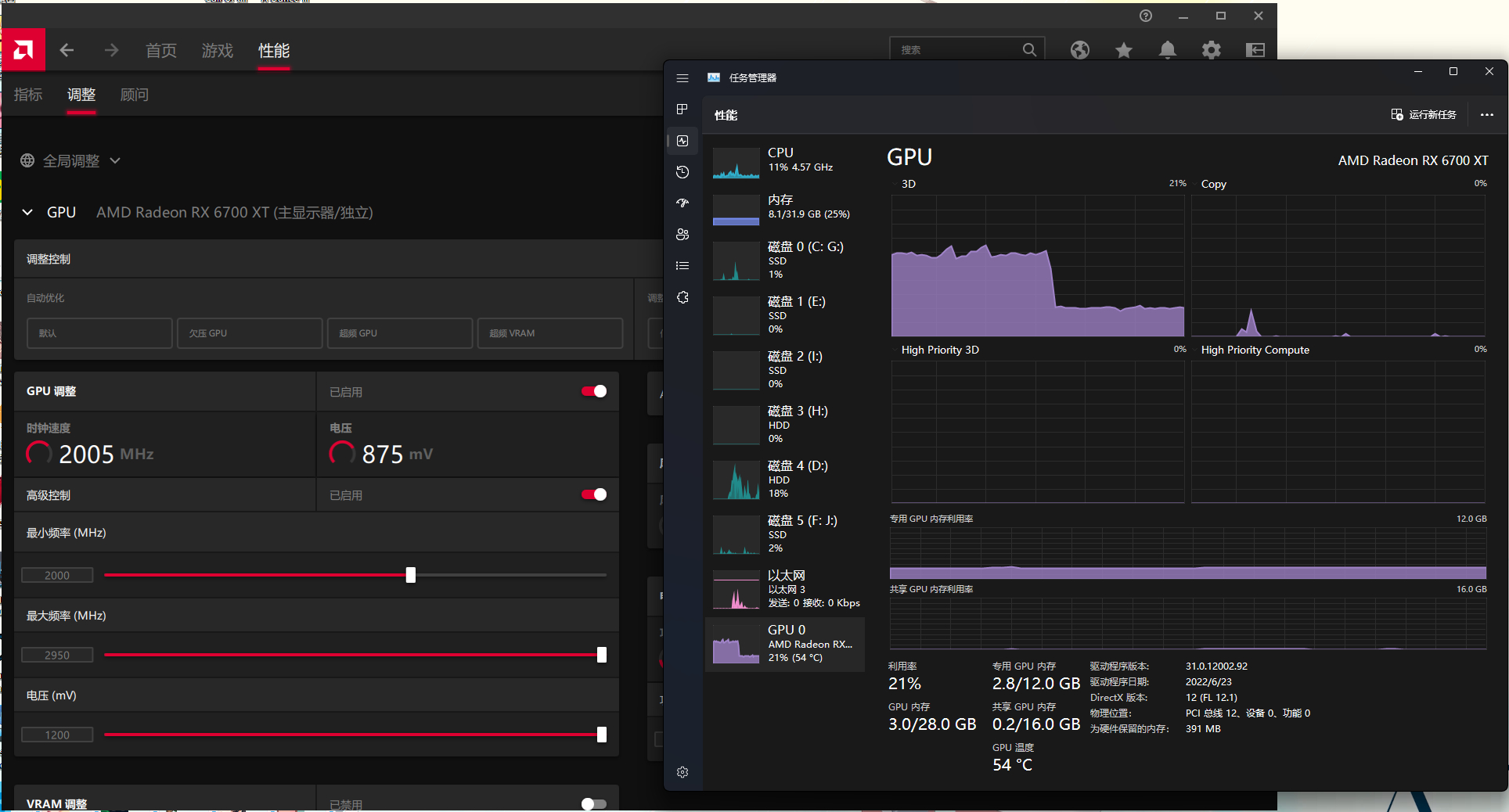Switch to the 游戏 tab

(x=218, y=50)
